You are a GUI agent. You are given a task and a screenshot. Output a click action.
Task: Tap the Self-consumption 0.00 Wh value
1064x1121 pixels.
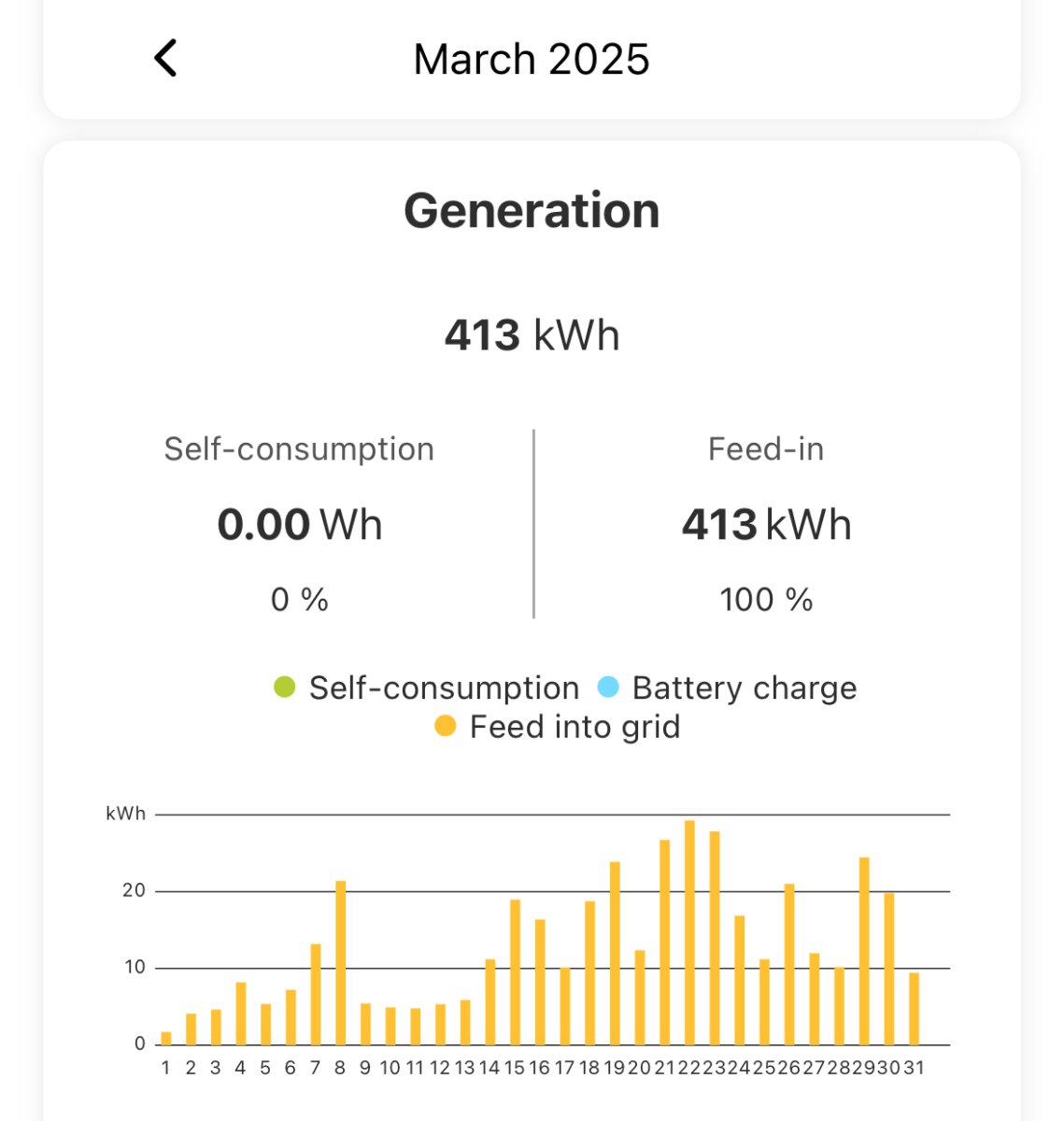click(300, 525)
